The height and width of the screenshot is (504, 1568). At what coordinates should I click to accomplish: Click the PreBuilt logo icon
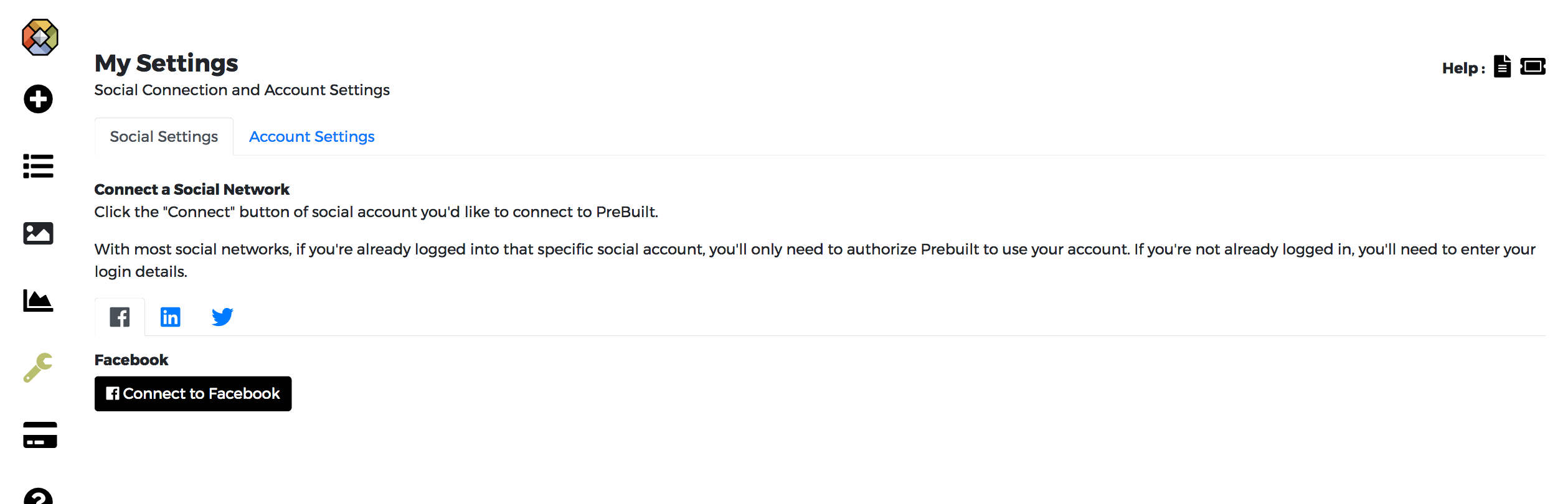[x=40, y=37]
